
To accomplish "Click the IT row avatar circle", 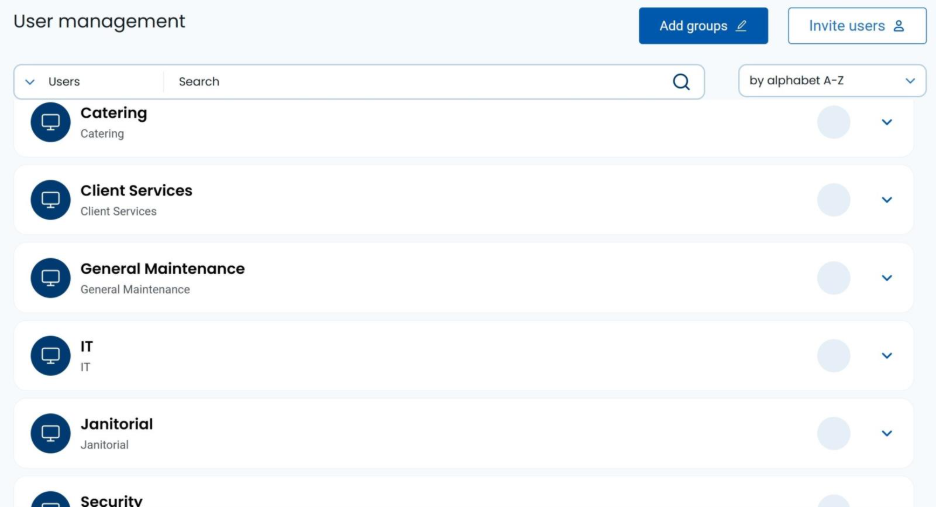I will (834, 355).
